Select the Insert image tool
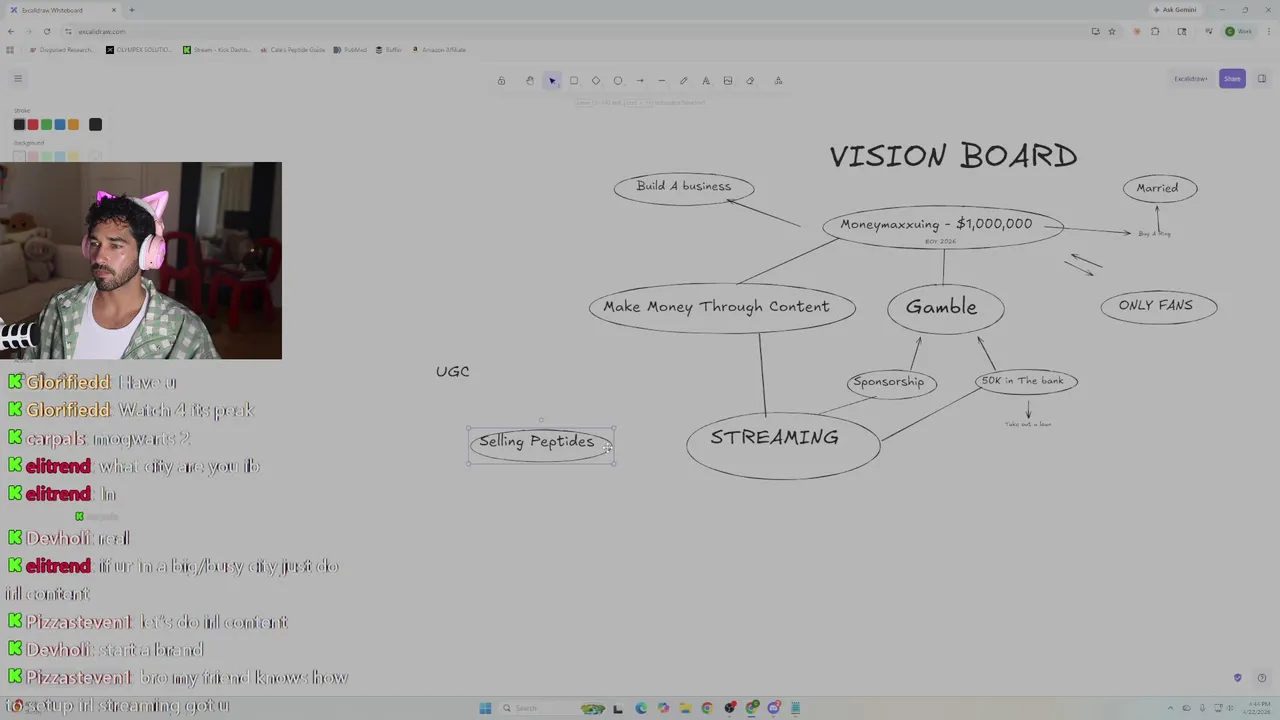 [728, 81]
